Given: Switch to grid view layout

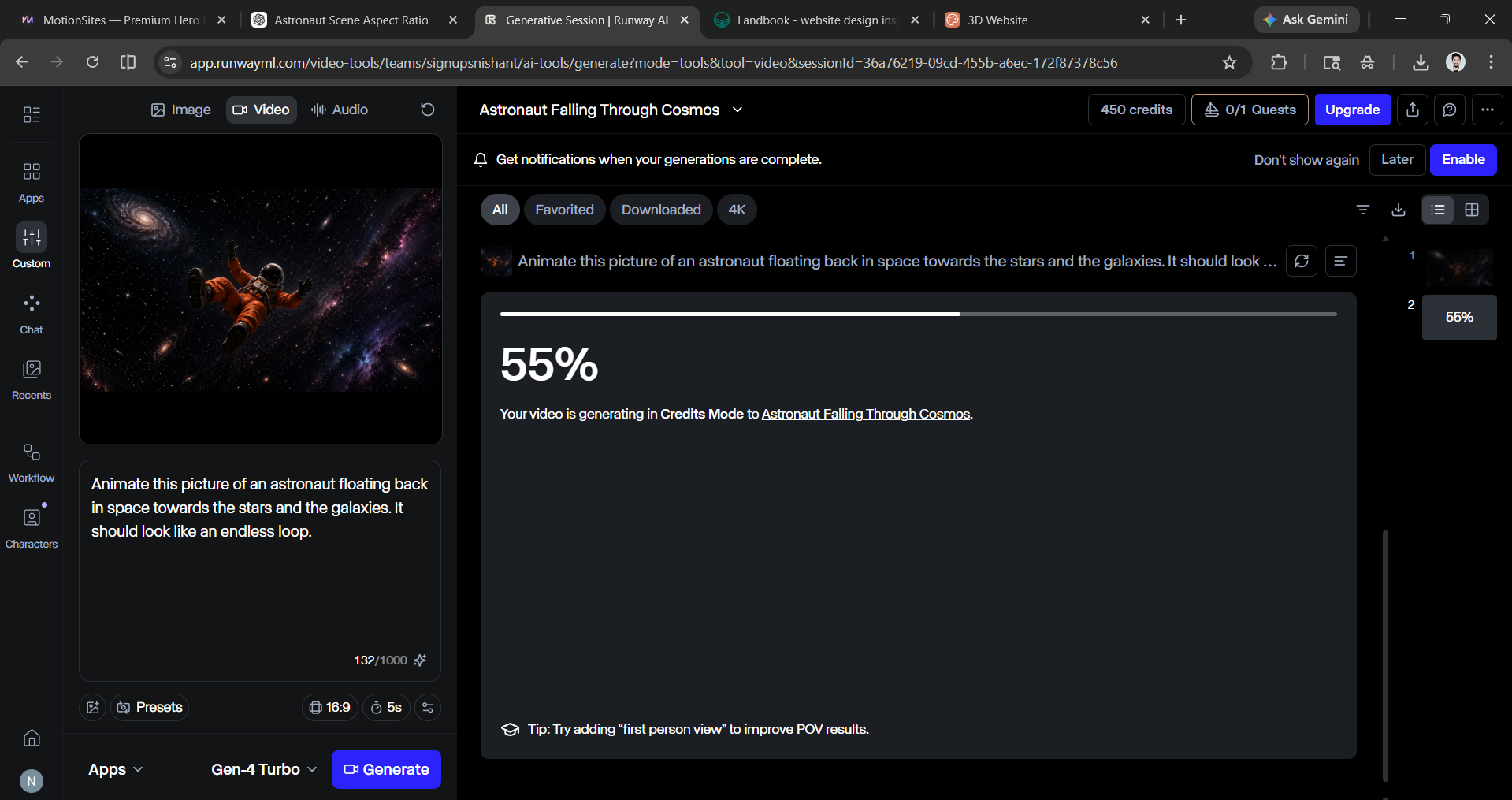Looking at the screenshot, I should tap(1472, 210).
